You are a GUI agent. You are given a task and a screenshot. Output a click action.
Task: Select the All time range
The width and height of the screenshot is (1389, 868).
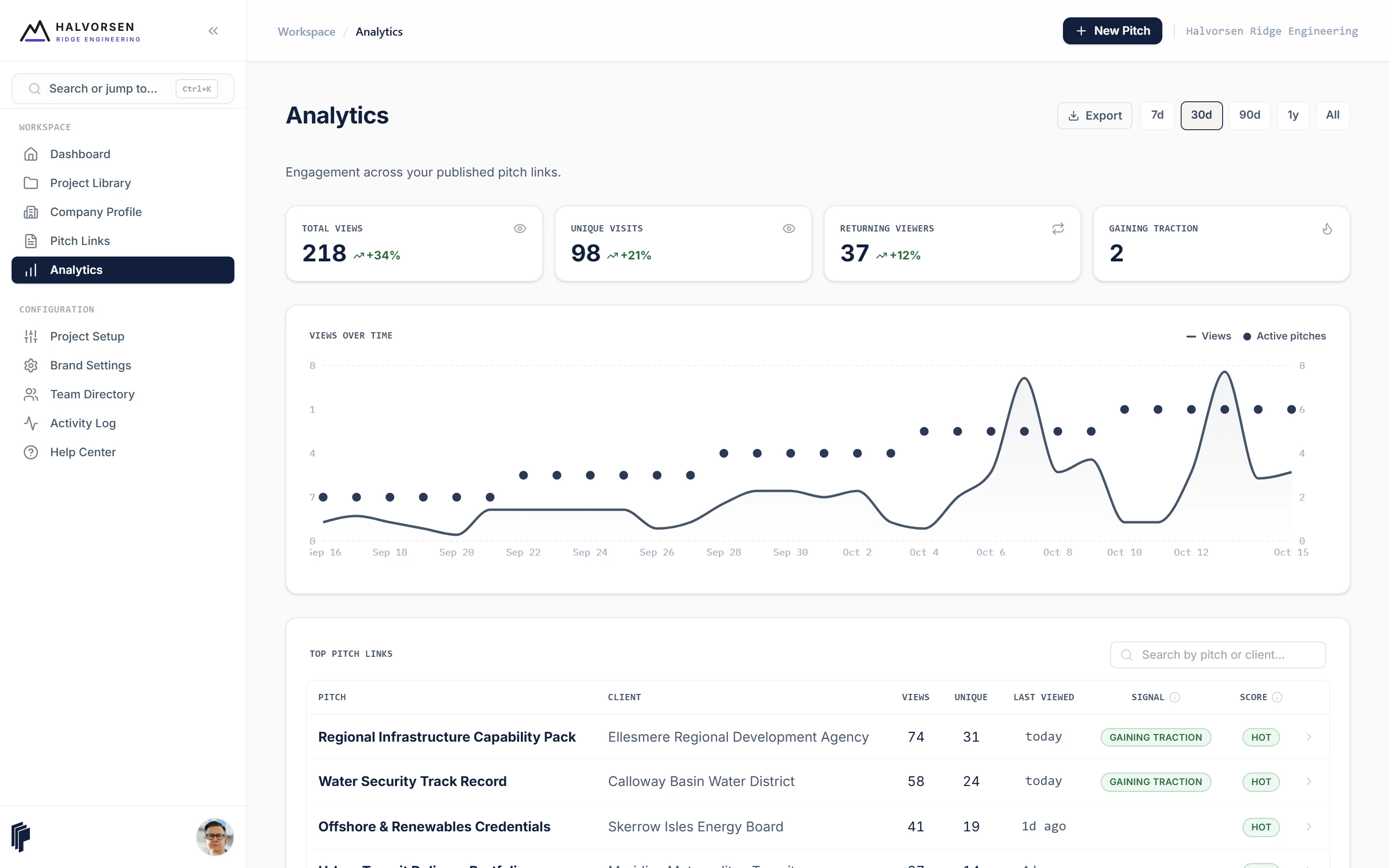pos(1332,115)
